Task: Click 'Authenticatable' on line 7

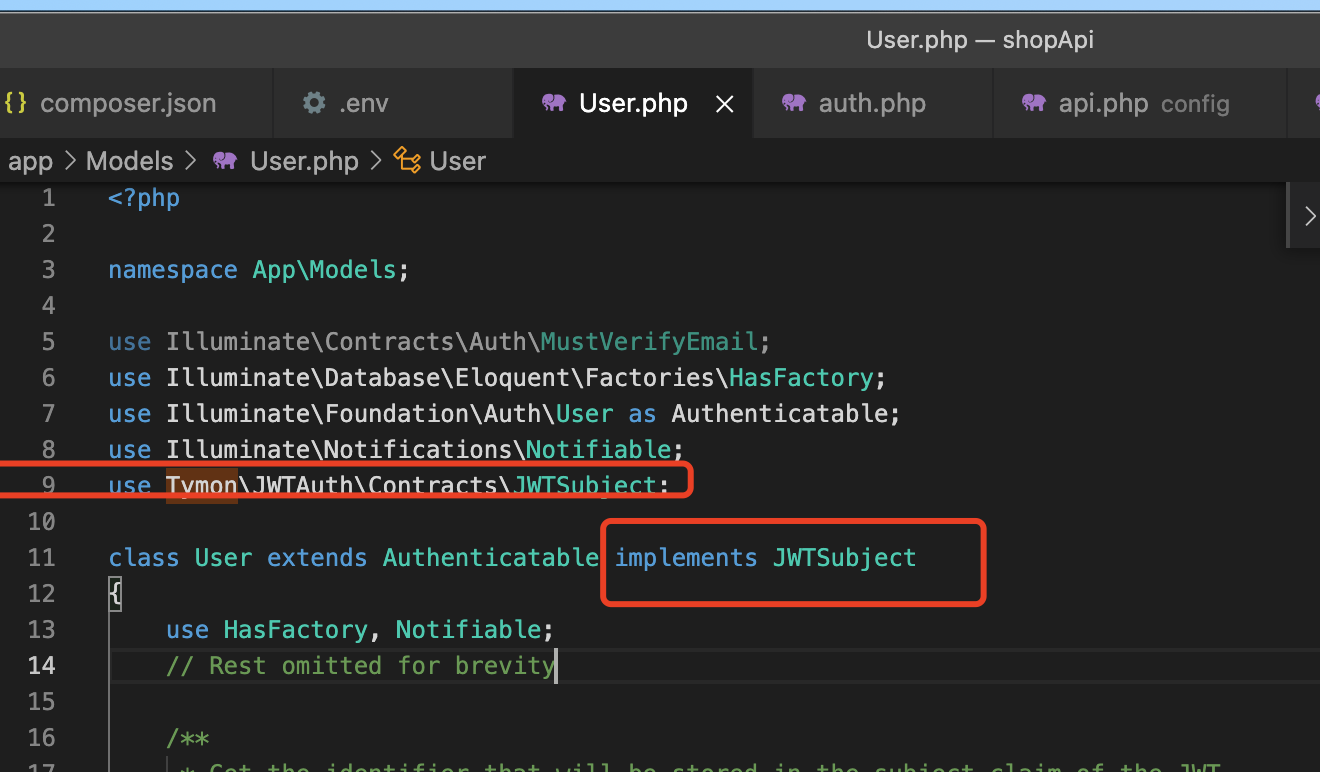Action: coord(779,414)
